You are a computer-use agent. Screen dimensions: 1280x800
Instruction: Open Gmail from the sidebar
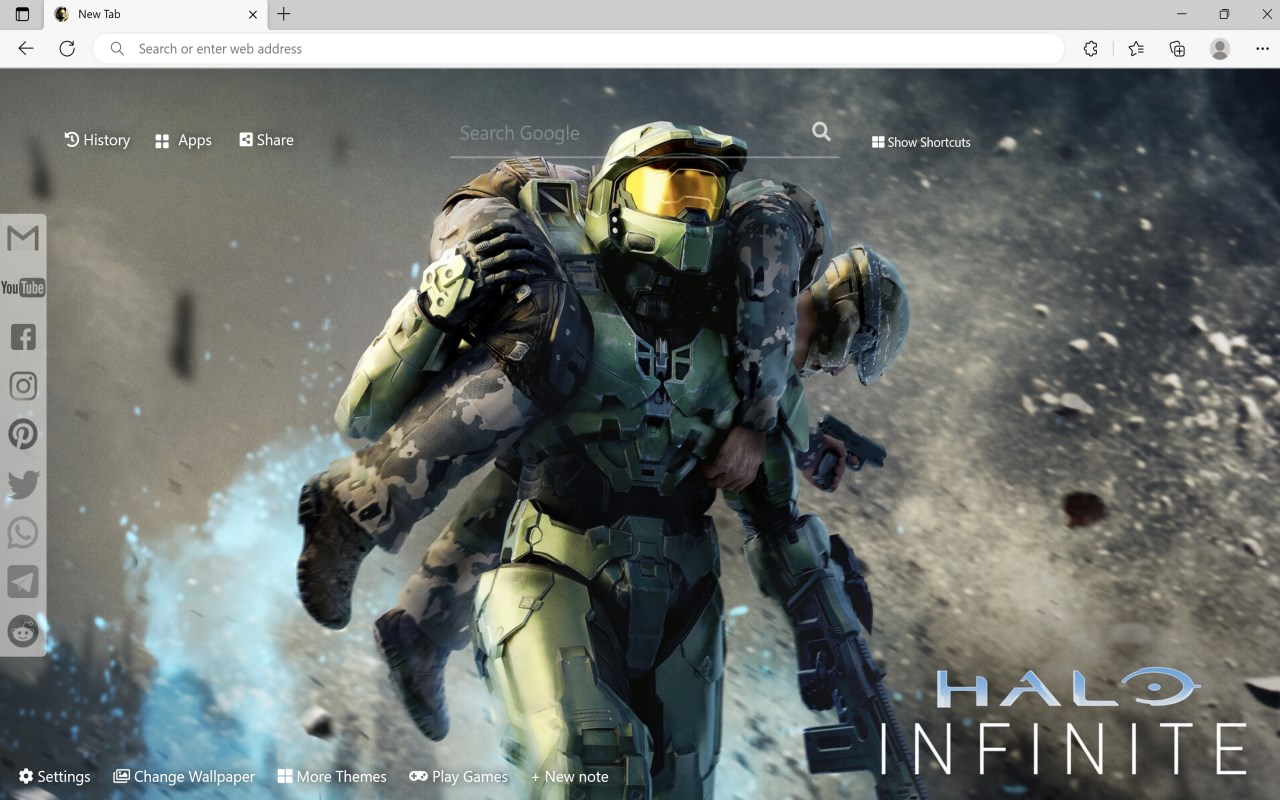[23, 238]
